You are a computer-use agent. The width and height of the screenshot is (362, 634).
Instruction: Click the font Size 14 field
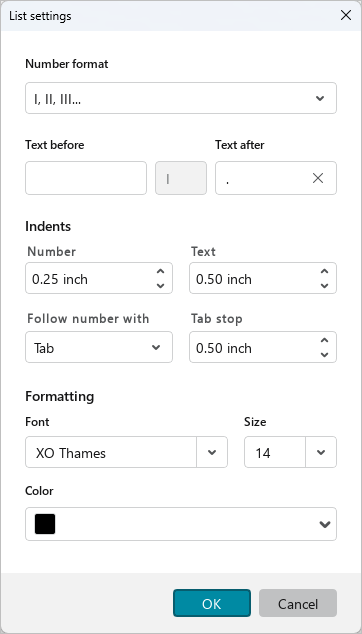pyautogui.click(x=275, y=452)
